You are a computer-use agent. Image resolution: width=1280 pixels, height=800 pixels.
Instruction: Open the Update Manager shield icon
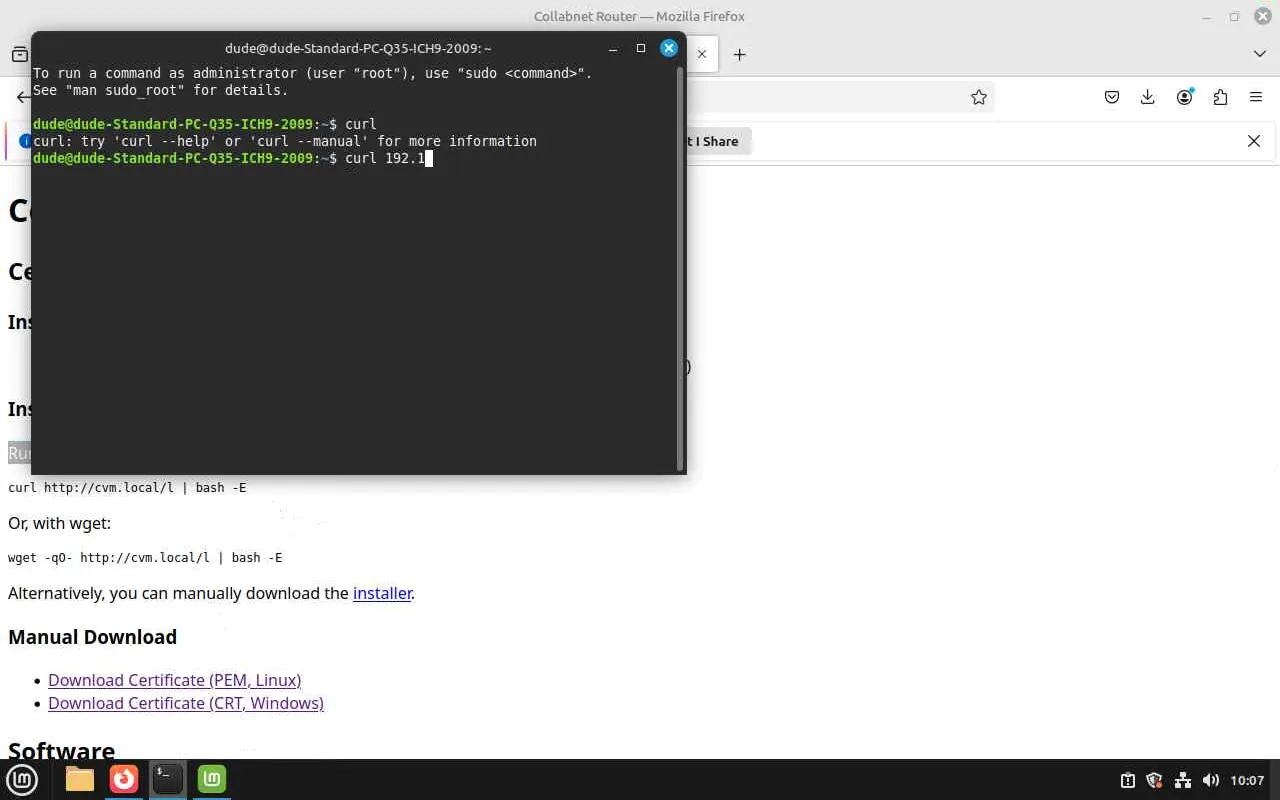(1155, 780)
